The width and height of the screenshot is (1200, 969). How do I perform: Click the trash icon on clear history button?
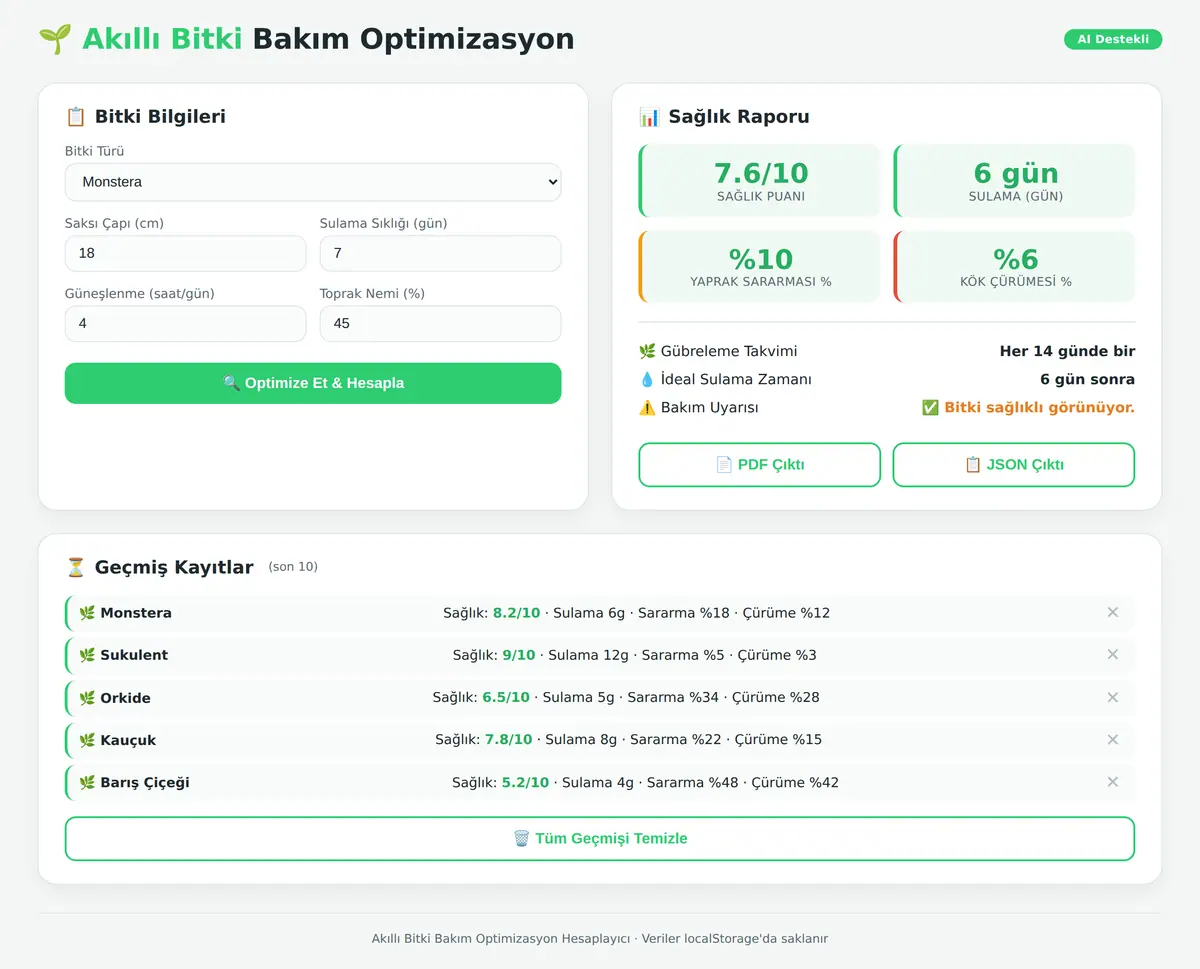tap(521, 839)
